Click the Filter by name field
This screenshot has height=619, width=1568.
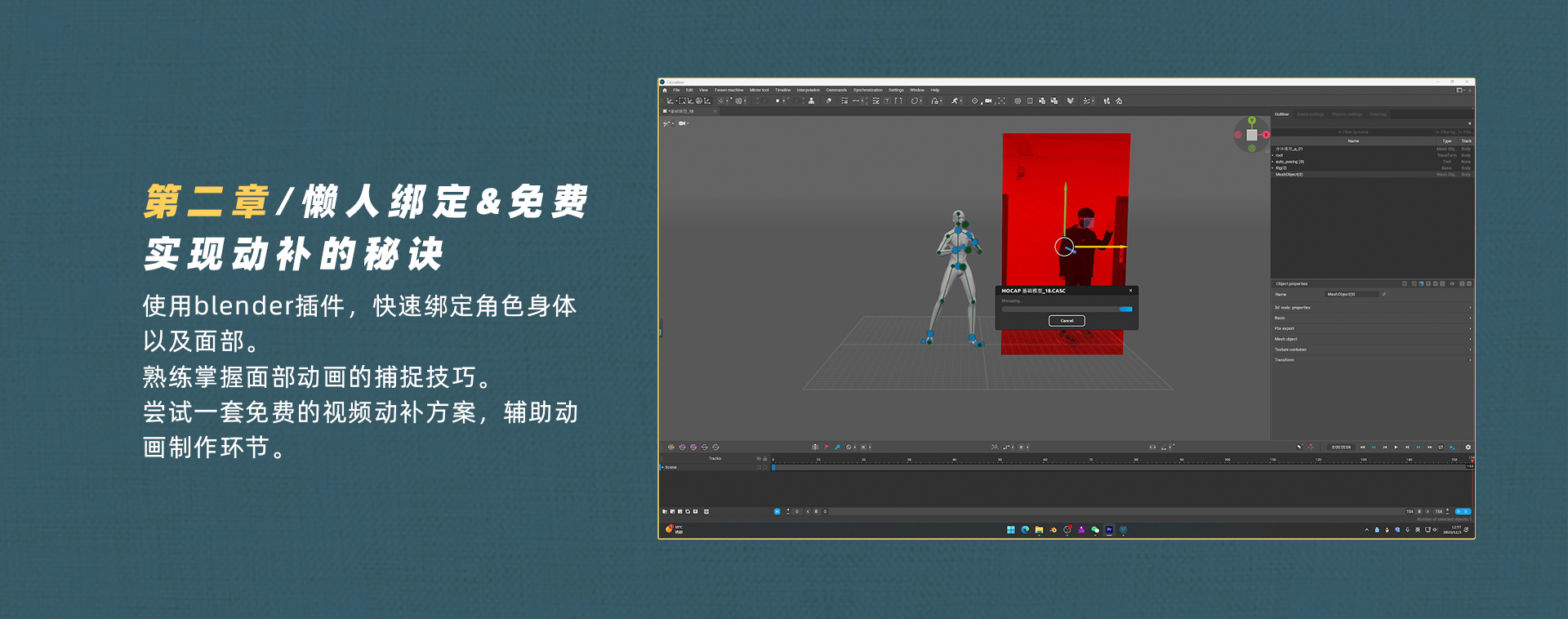click(1353, 132)
